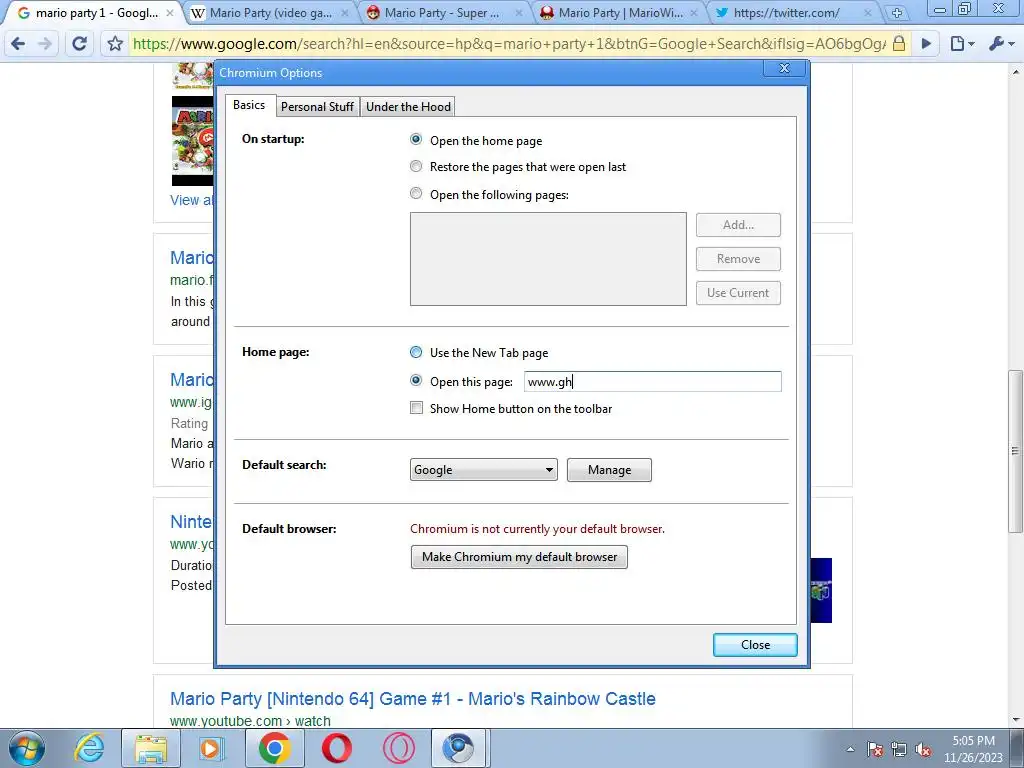Select Open the home page on startup
This screenshot has width=1024, height=768.
416,139
